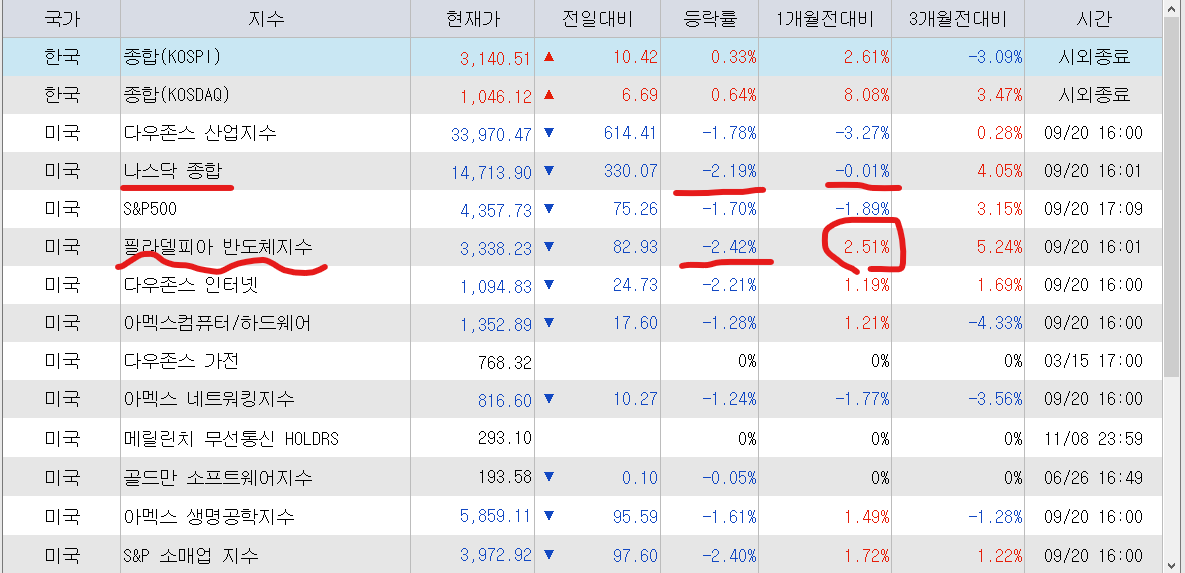Click the KOSPI up-arrow change indicator
The image size is (1185, 573).
tap(549, 56)
